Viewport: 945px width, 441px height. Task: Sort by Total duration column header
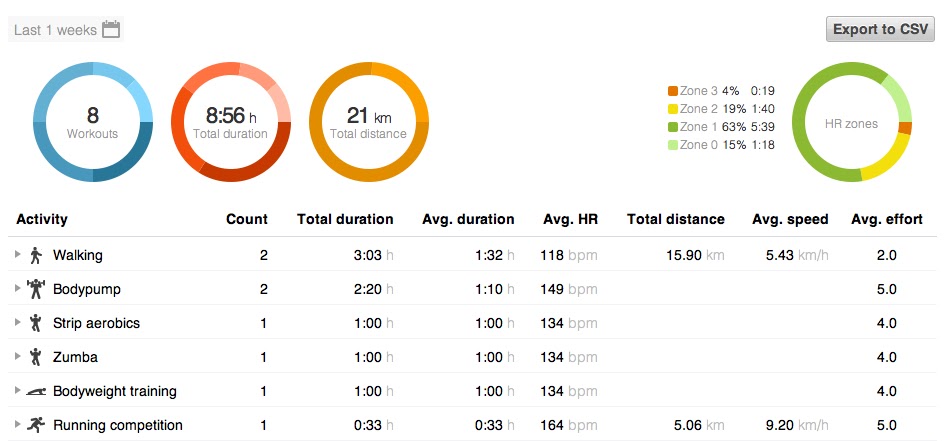click(x=345, y=219)
